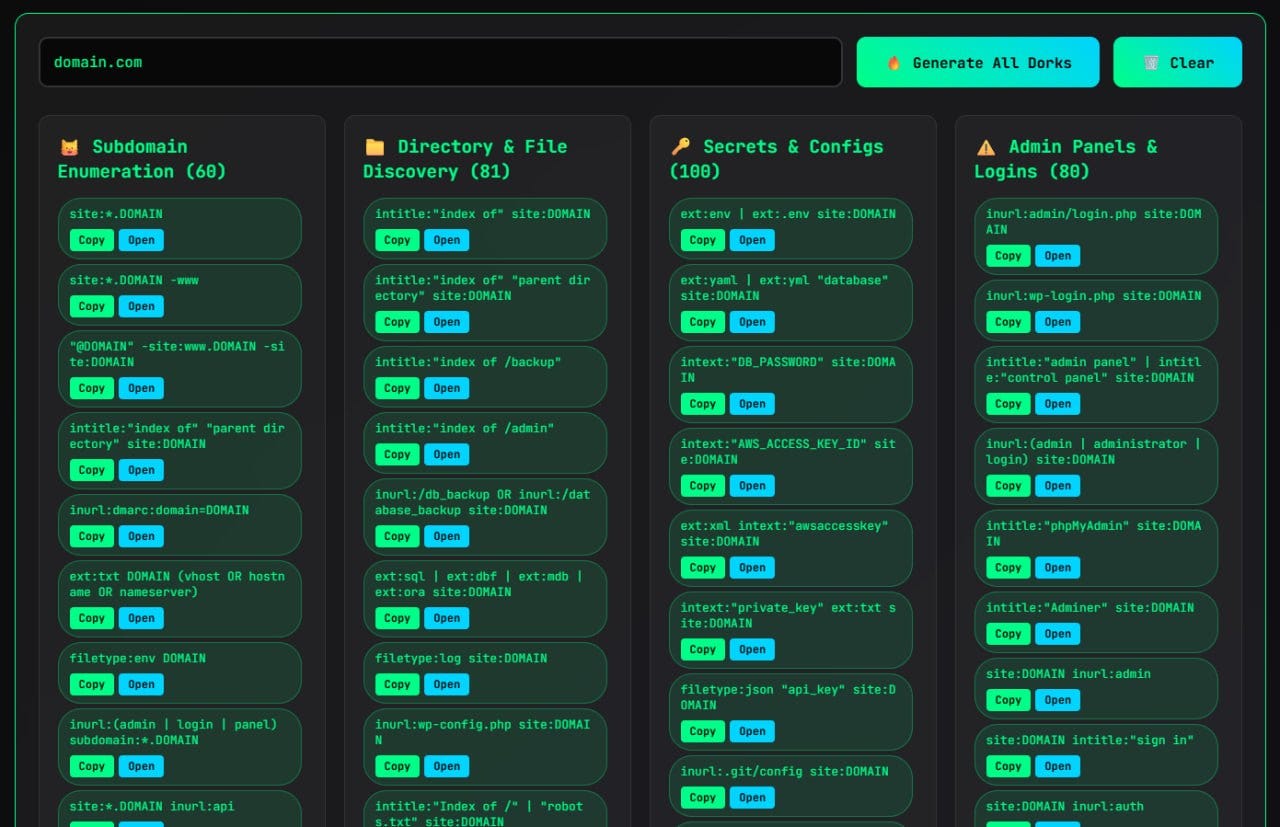
Task: Click the Generate All Dorks button
Action: 978,62
